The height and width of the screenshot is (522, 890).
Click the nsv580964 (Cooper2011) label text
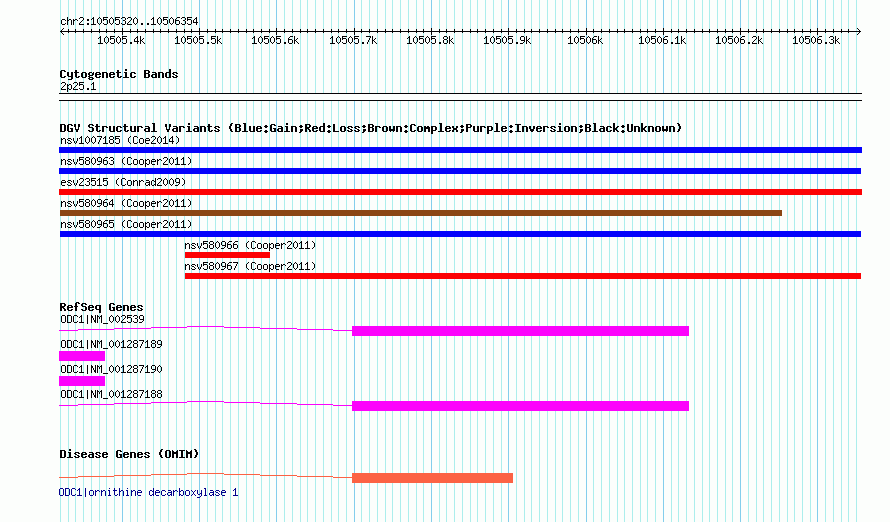coord(126,203)
